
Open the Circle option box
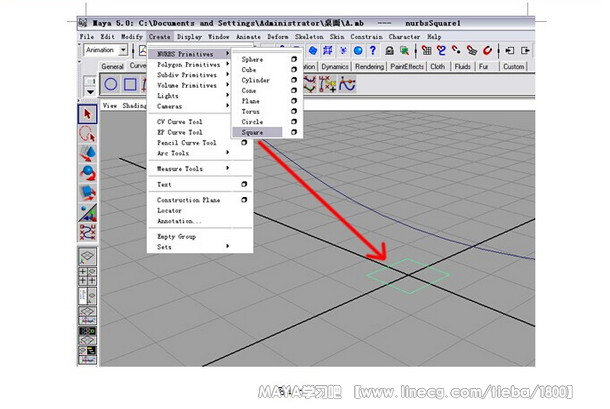tap(294, 122)
